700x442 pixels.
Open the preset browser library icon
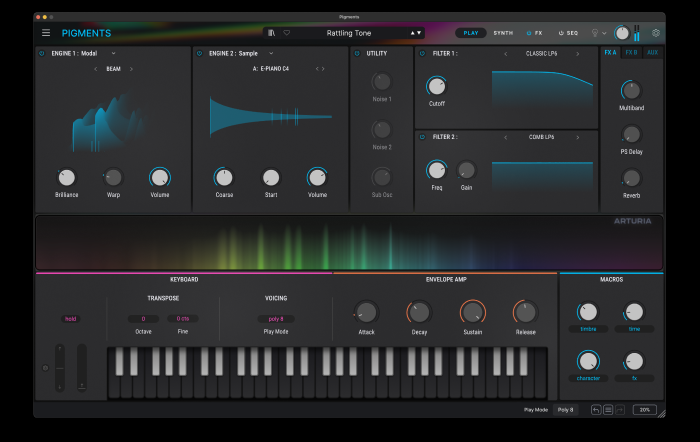[x=271, y=33]
